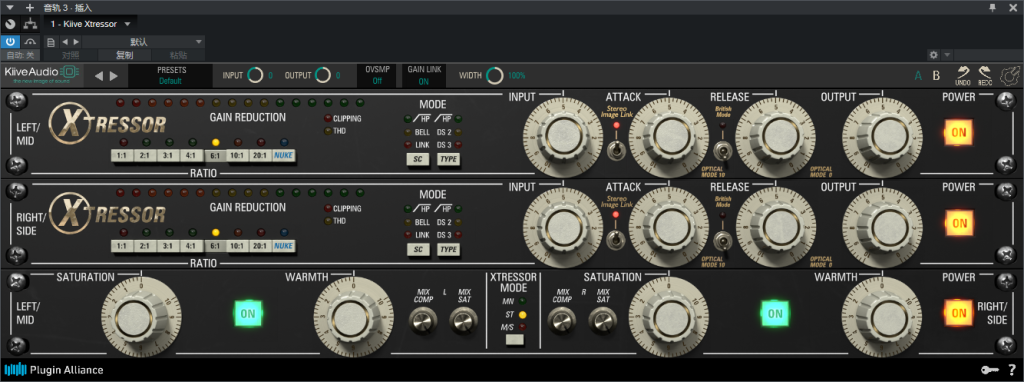Click the Right/Side compressor OUTPUT knob
Image resolution: width=1024 pixels, height=382 pixels.
[882, 227]
